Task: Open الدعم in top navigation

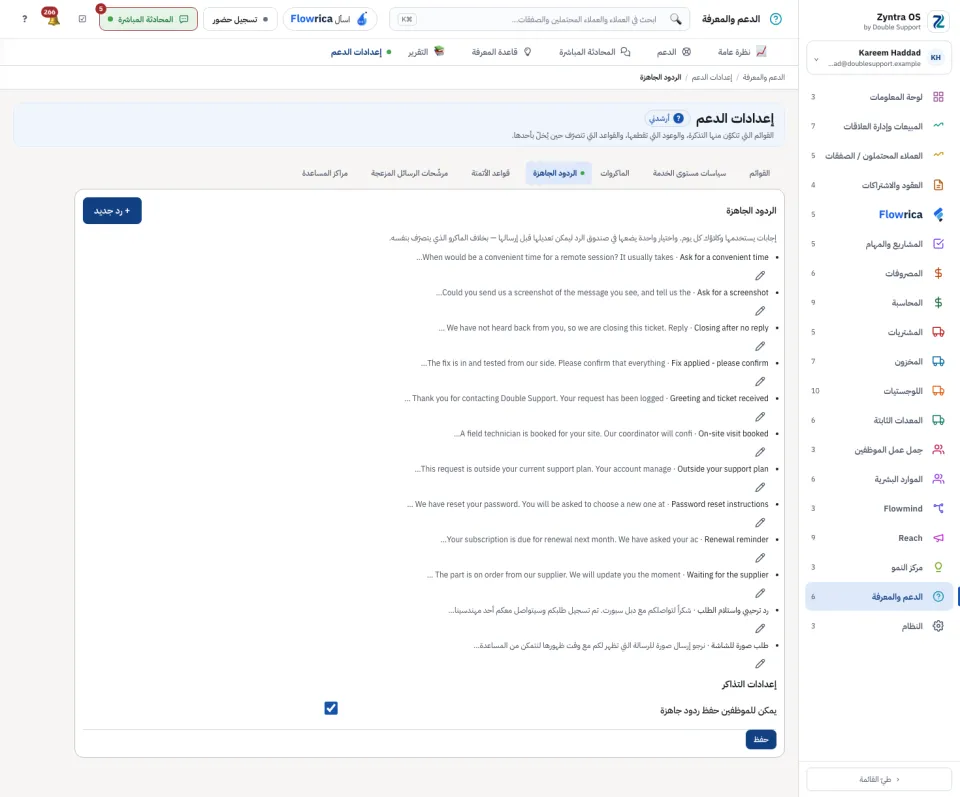Action: tap(673, 52)
